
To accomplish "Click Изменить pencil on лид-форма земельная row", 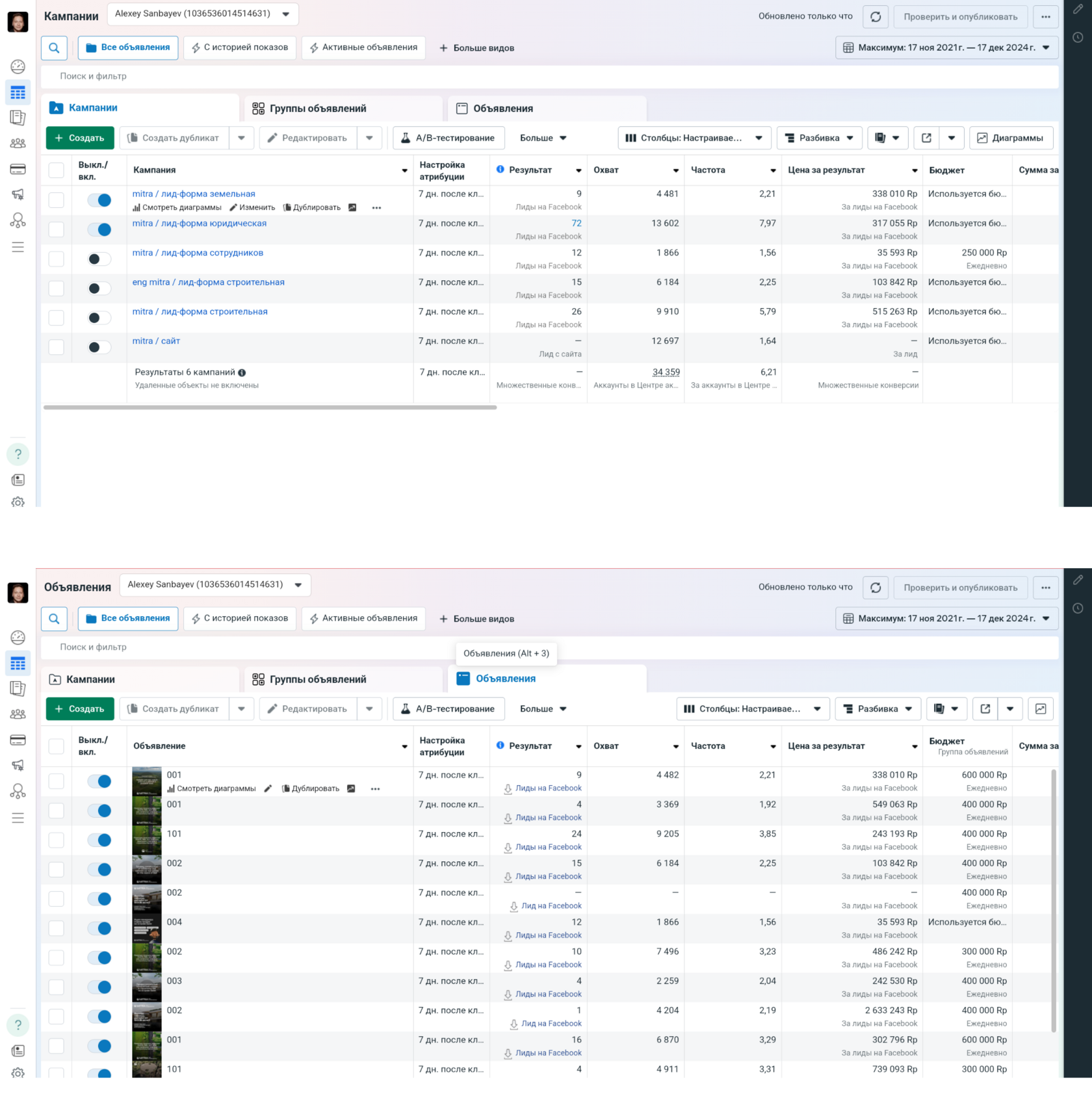I will 252,208.
